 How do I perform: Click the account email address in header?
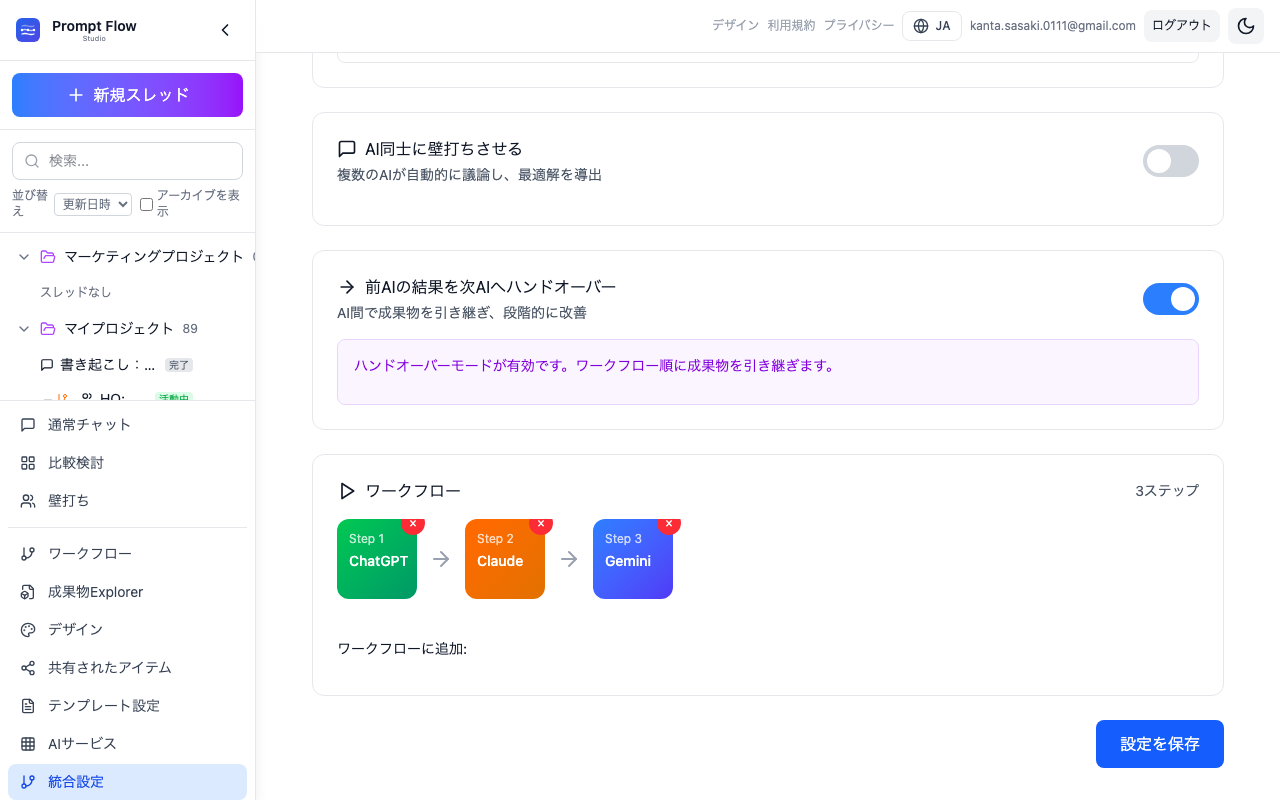[x=1053, y=26]
